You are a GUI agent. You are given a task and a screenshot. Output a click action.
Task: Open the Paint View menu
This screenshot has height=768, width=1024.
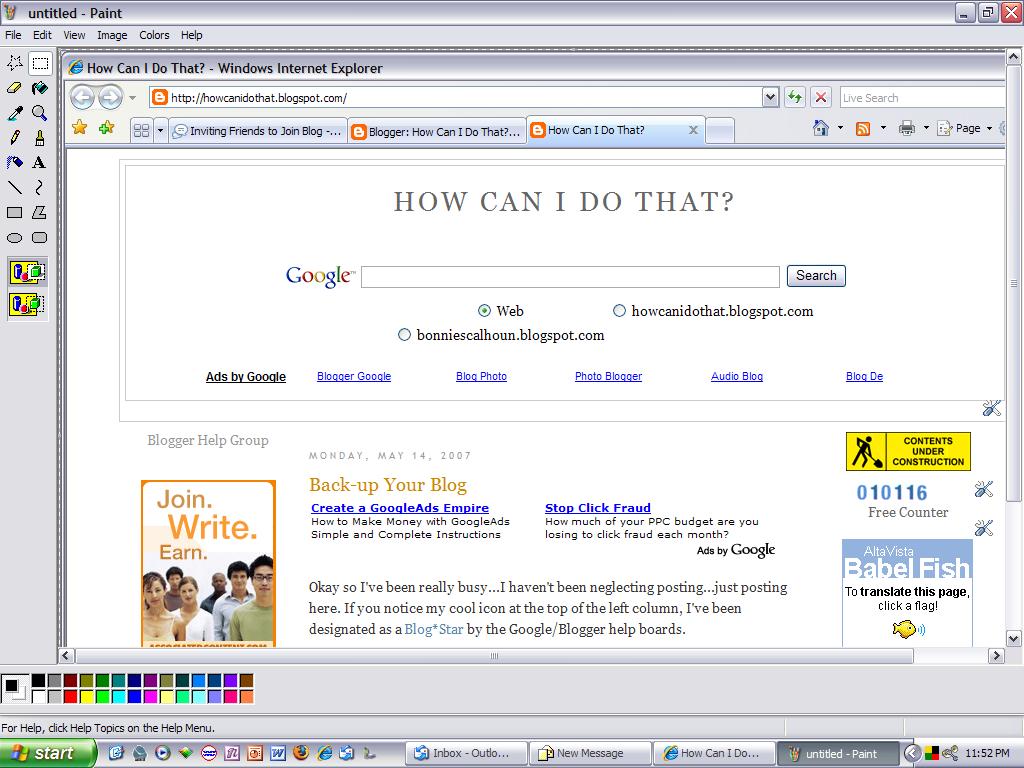74,35
